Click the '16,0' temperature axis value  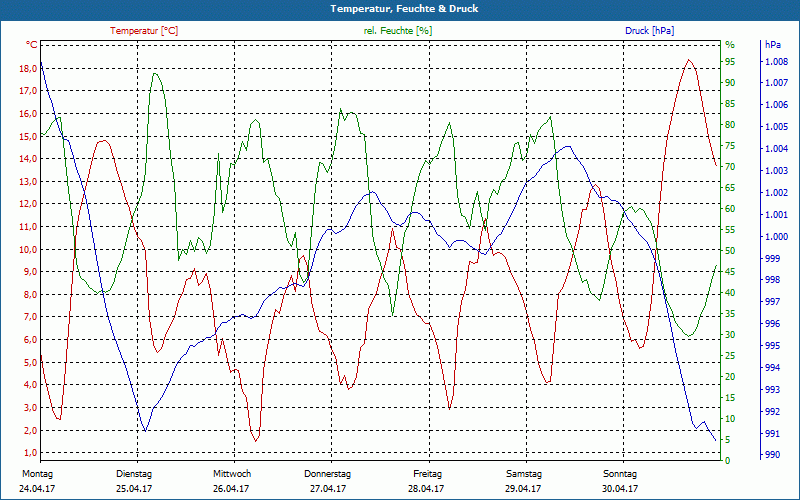[28, 113]
